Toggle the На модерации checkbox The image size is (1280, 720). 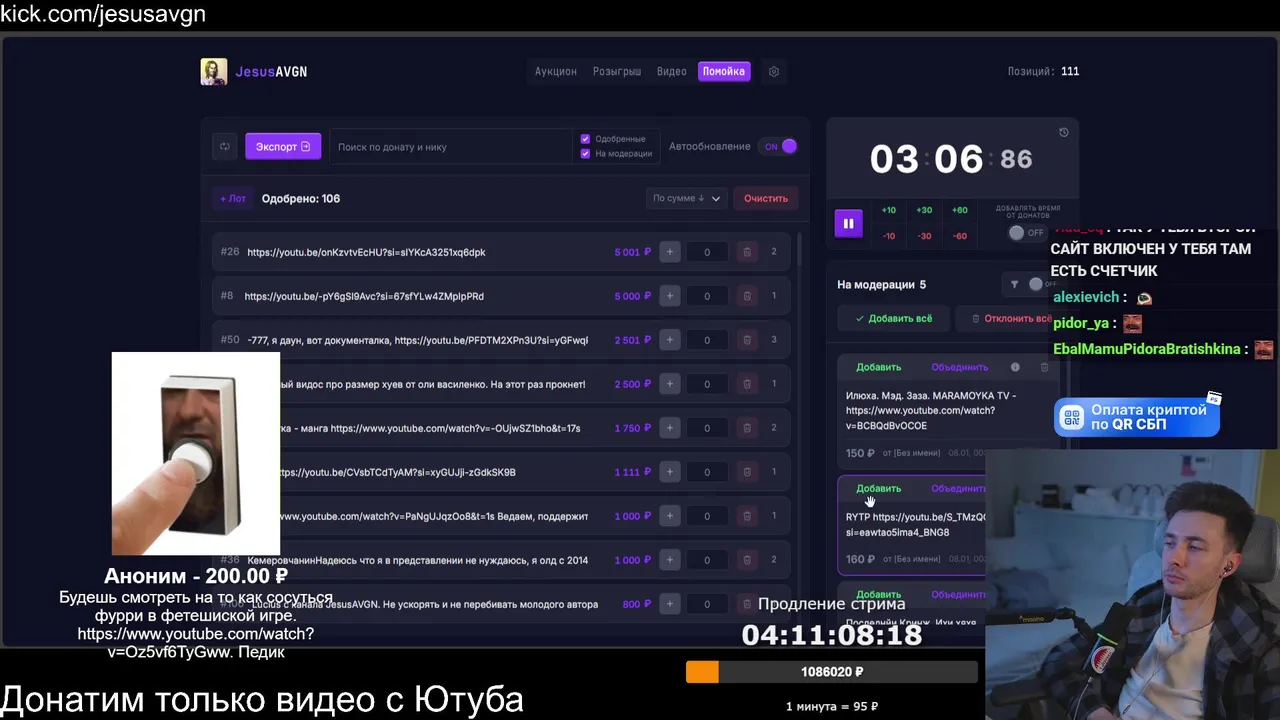click(585, 153)
